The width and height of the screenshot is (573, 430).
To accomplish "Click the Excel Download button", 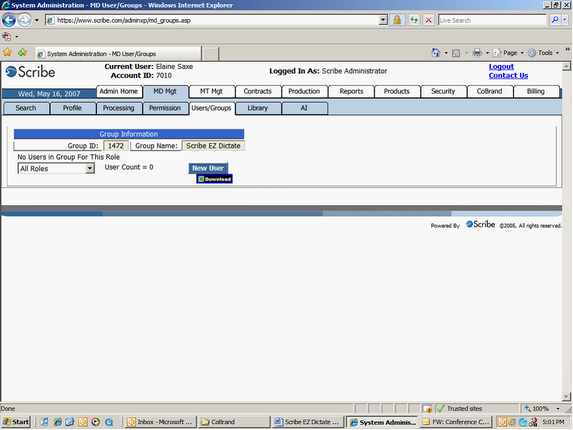I will (215, 179).
